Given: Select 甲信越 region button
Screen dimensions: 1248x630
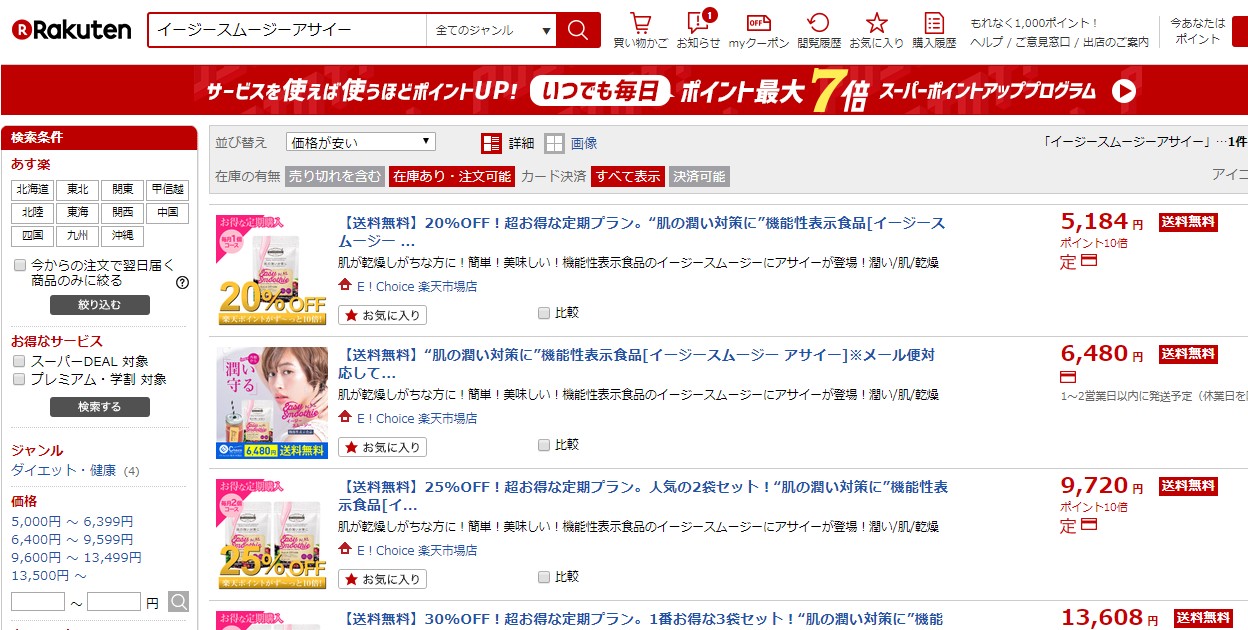Looking at the screenshot, I should pyautogui.click(x=167, y=189).
